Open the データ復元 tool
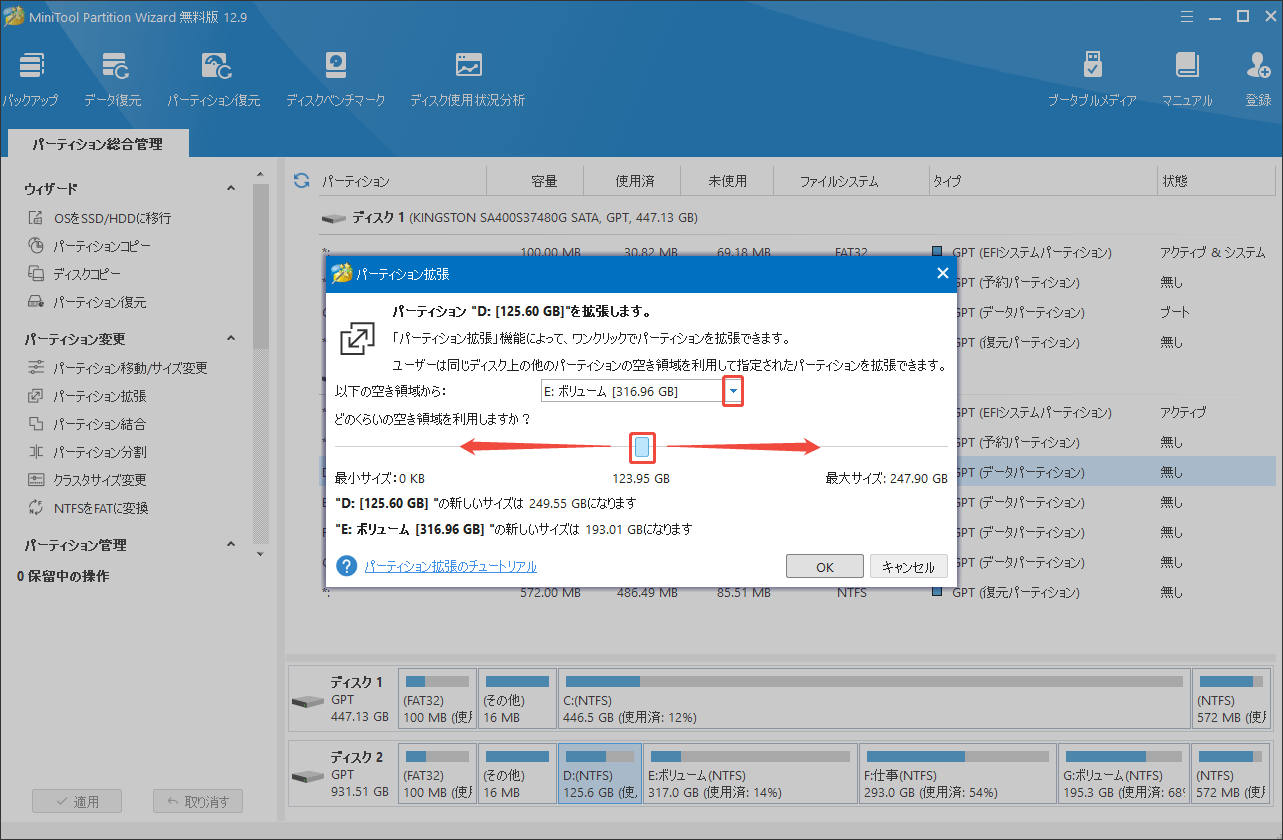Viewport: 1283px width, 840px height. (113, 80)
